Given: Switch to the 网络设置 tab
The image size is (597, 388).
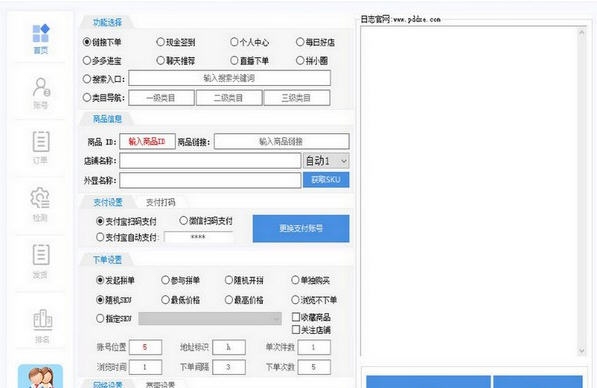Looking at the screenshot, I should 108,384.
